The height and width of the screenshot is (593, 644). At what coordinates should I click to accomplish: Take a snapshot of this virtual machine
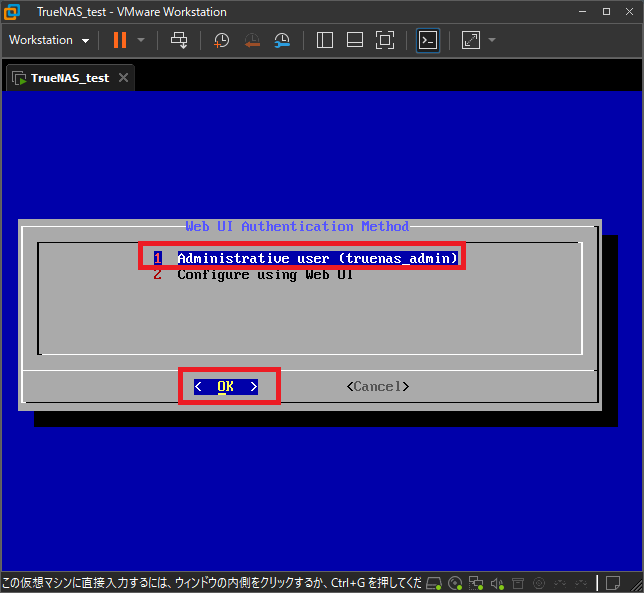click(221, 40)
